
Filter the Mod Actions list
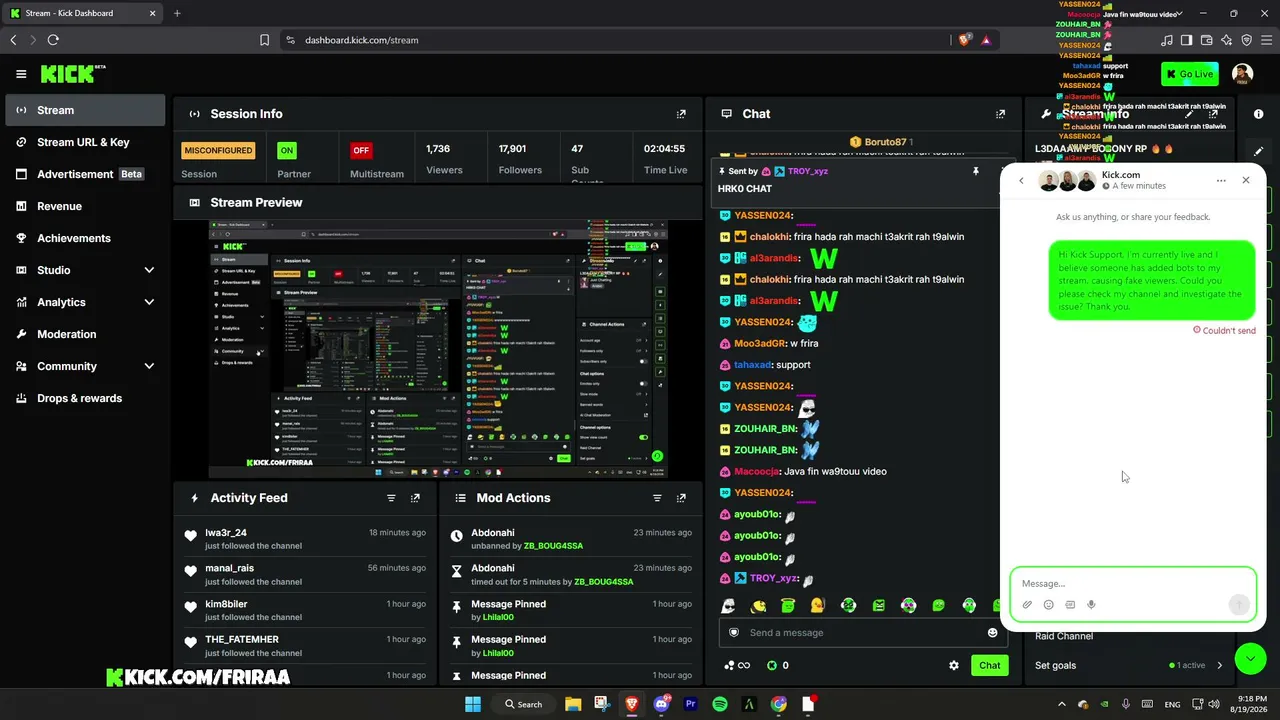[x=657, y=498]
